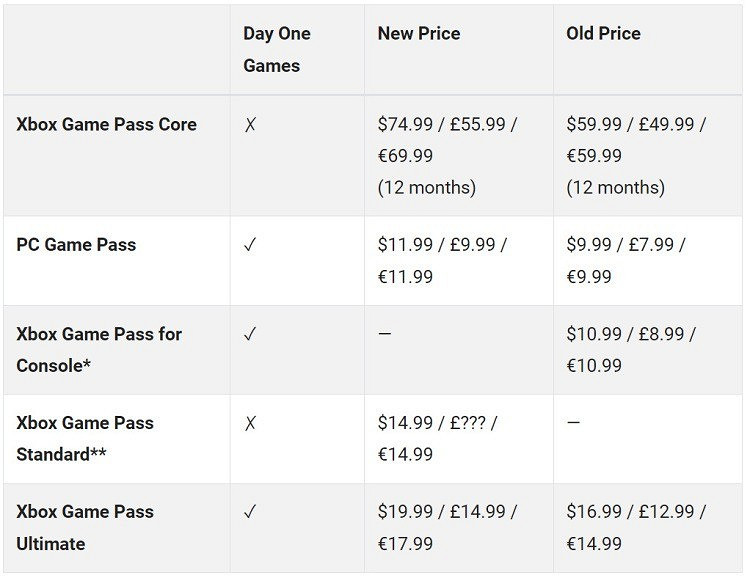
Task: Click the PC Game Pass row label
Action: coord(76,245)
